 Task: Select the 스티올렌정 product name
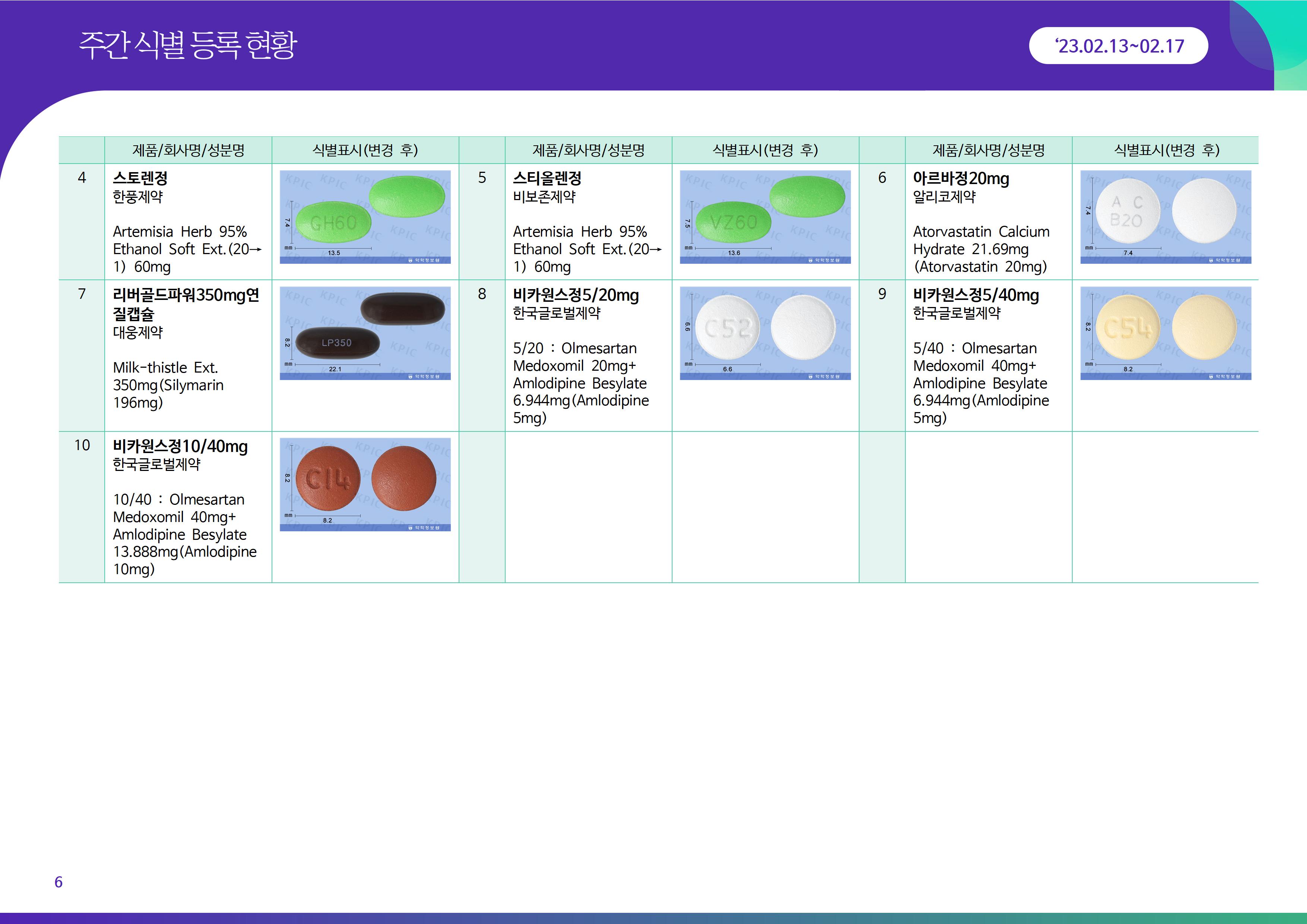point(547,178)
